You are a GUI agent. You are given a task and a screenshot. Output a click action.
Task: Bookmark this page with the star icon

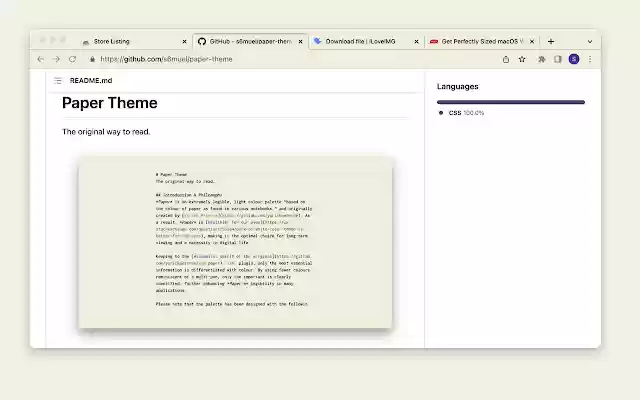(x=522, y=59)
